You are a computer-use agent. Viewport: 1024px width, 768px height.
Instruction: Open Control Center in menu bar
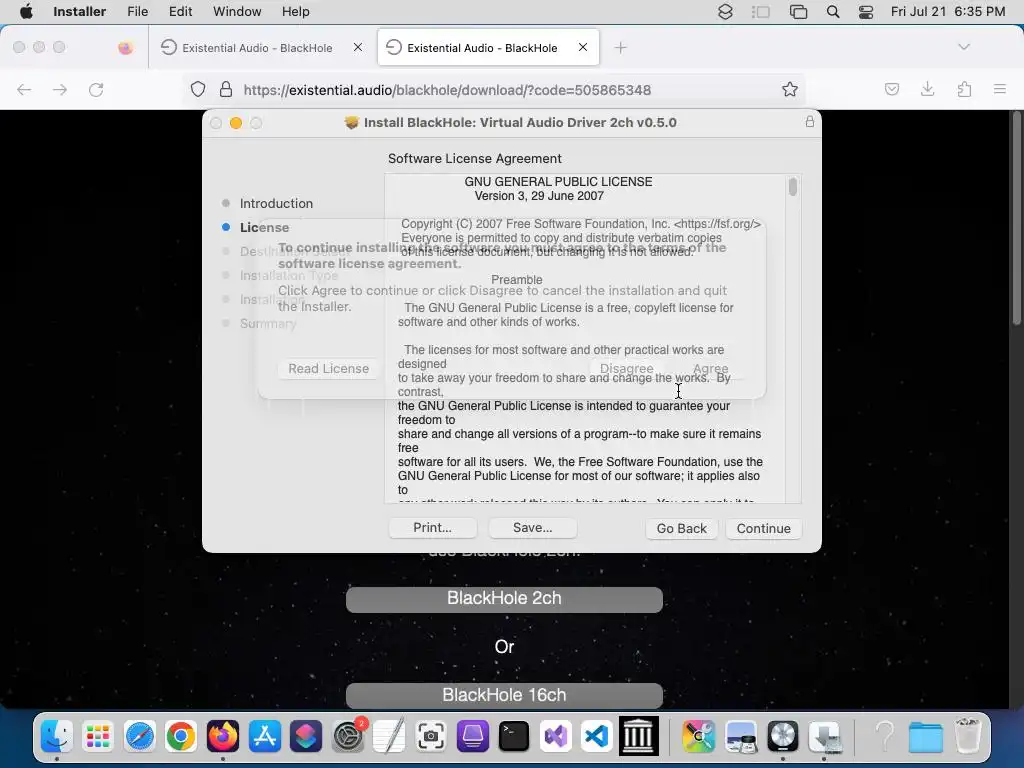pos(866,12)
